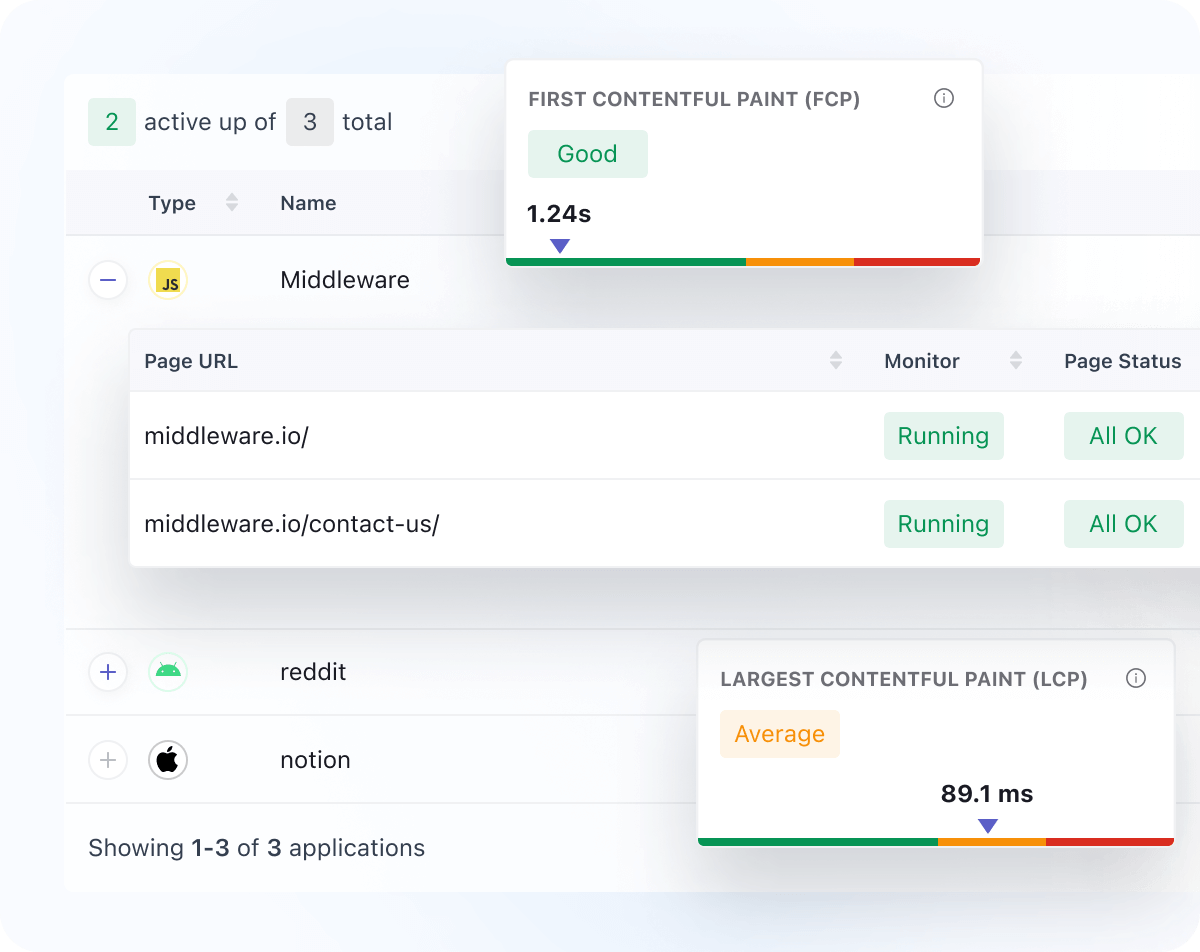Expand the notion application row
This screenshot has height=952, width=1200.
[x=108, y=760]
